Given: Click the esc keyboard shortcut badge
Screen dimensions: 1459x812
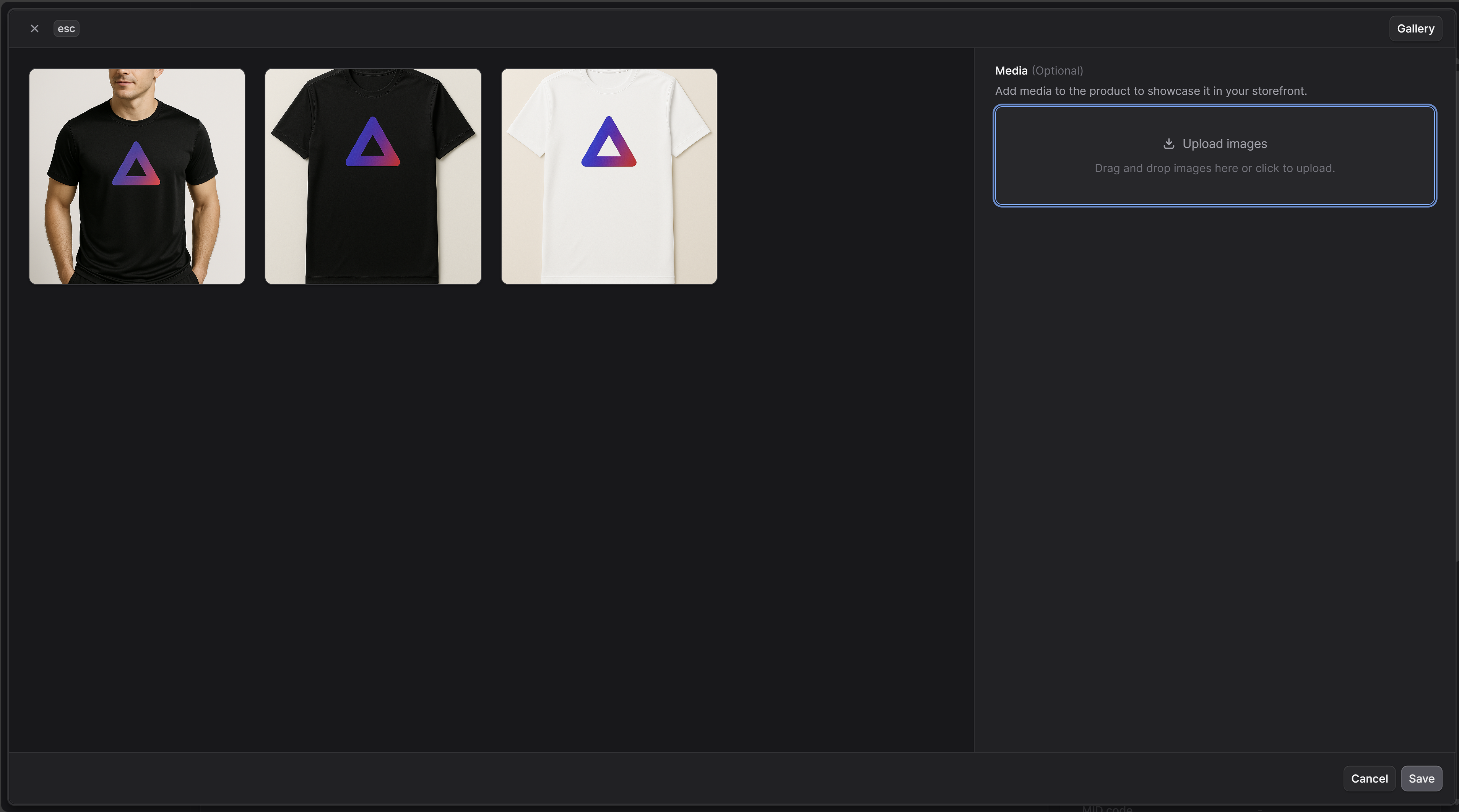Looking at the screenshot, I should point(66,28).
